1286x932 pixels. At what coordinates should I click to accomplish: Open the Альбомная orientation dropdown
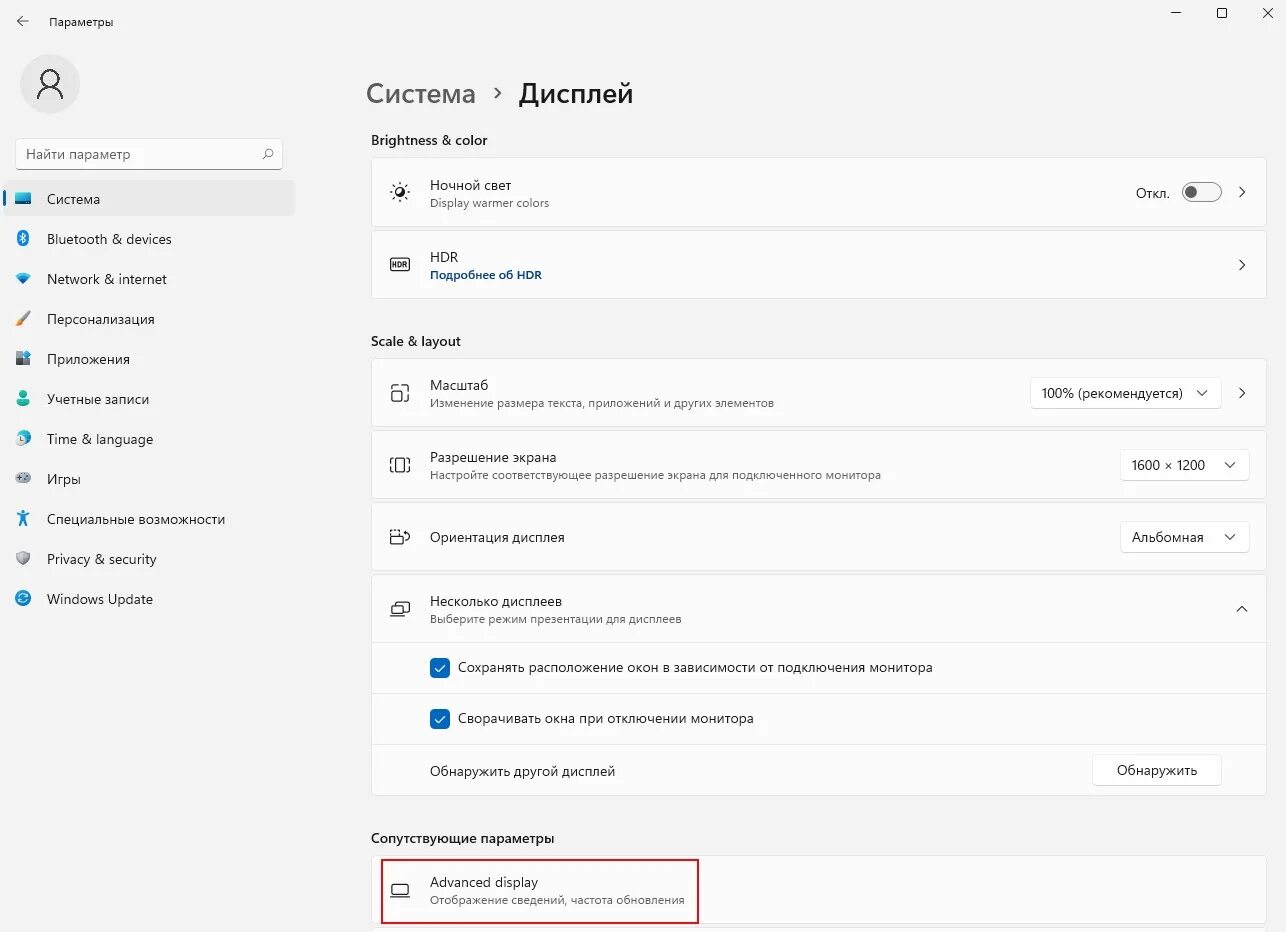(1184, 536)
